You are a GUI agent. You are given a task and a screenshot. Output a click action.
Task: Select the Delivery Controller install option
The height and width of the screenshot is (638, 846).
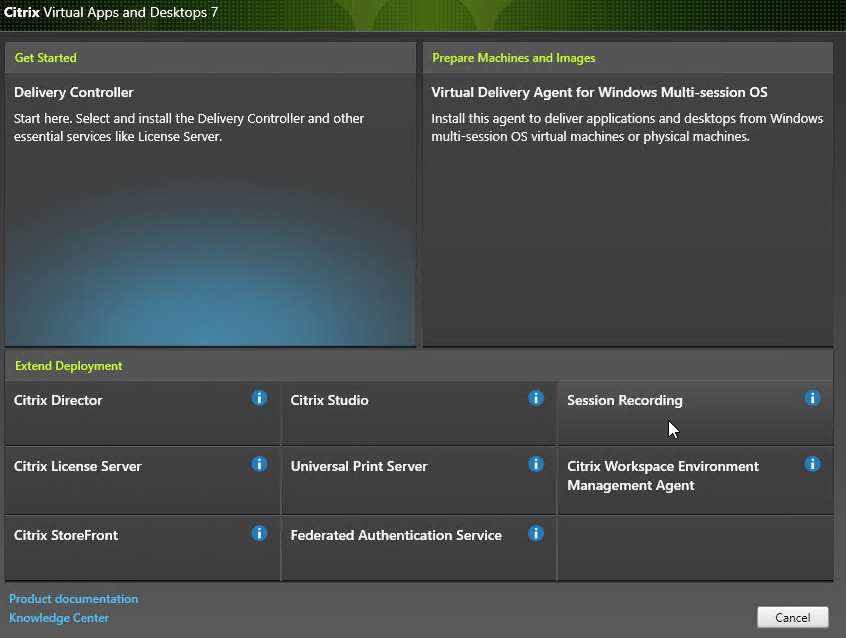pos(210,209)
